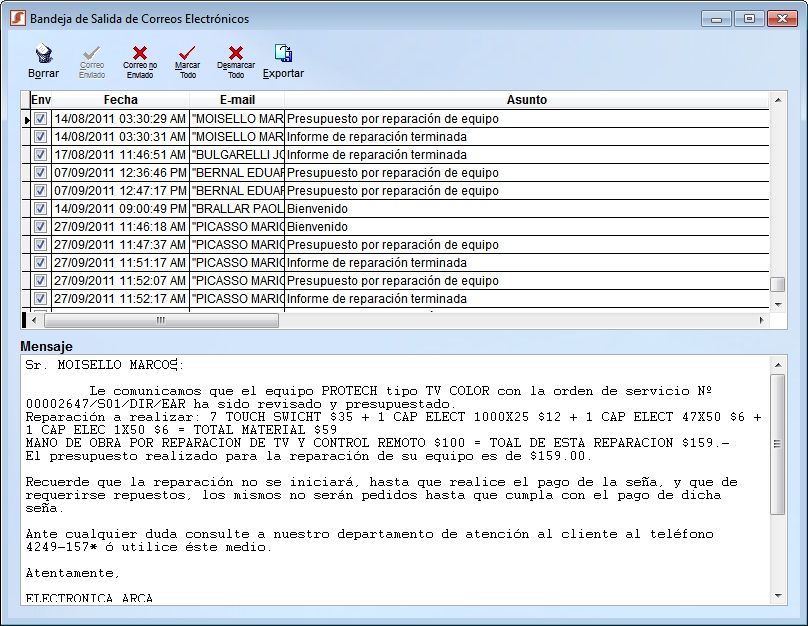Click the Asunto column header

pos(527,100)
